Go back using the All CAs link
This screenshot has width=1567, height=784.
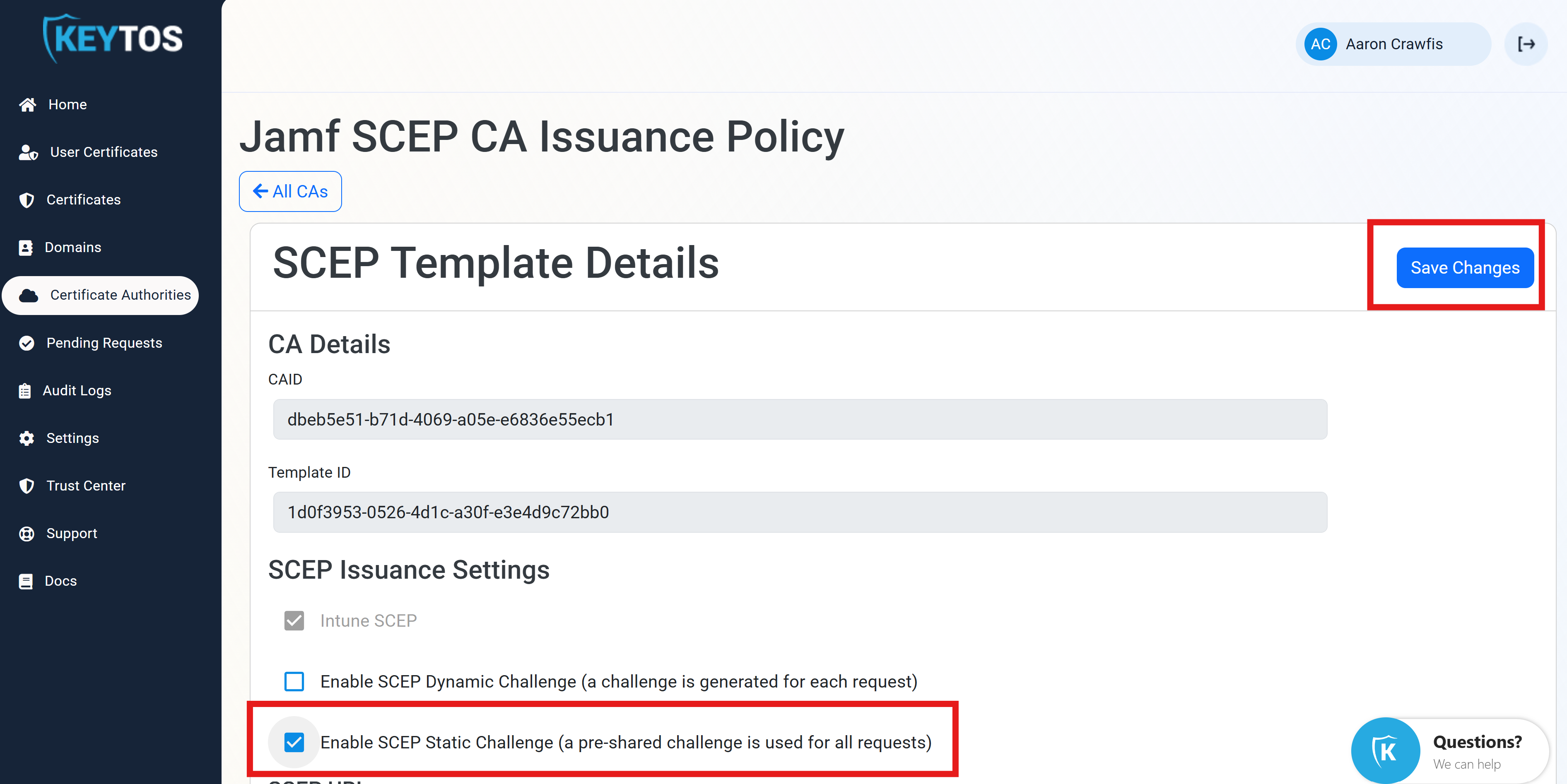(290, 191)
